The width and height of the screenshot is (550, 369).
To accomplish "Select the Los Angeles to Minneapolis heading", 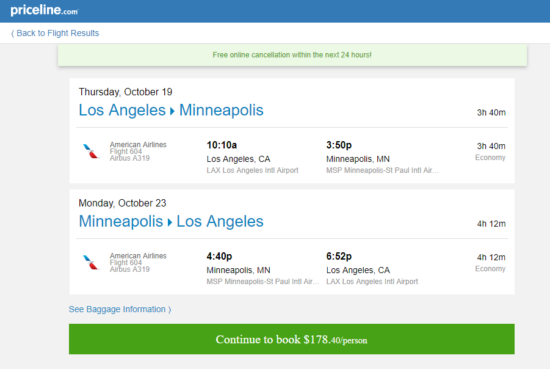I will tap(171, 110).
